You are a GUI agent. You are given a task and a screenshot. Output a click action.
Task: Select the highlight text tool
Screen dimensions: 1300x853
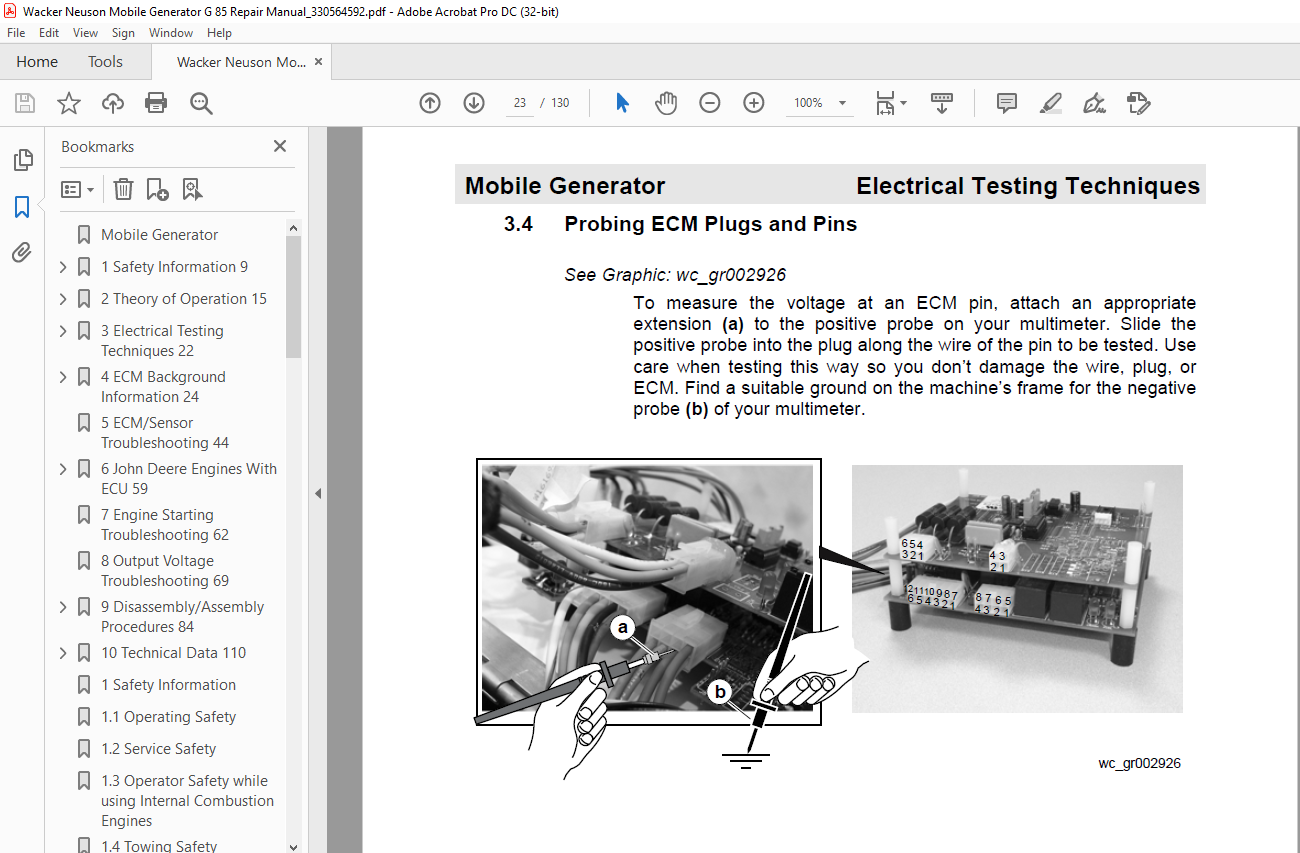tap(1050, 103)
